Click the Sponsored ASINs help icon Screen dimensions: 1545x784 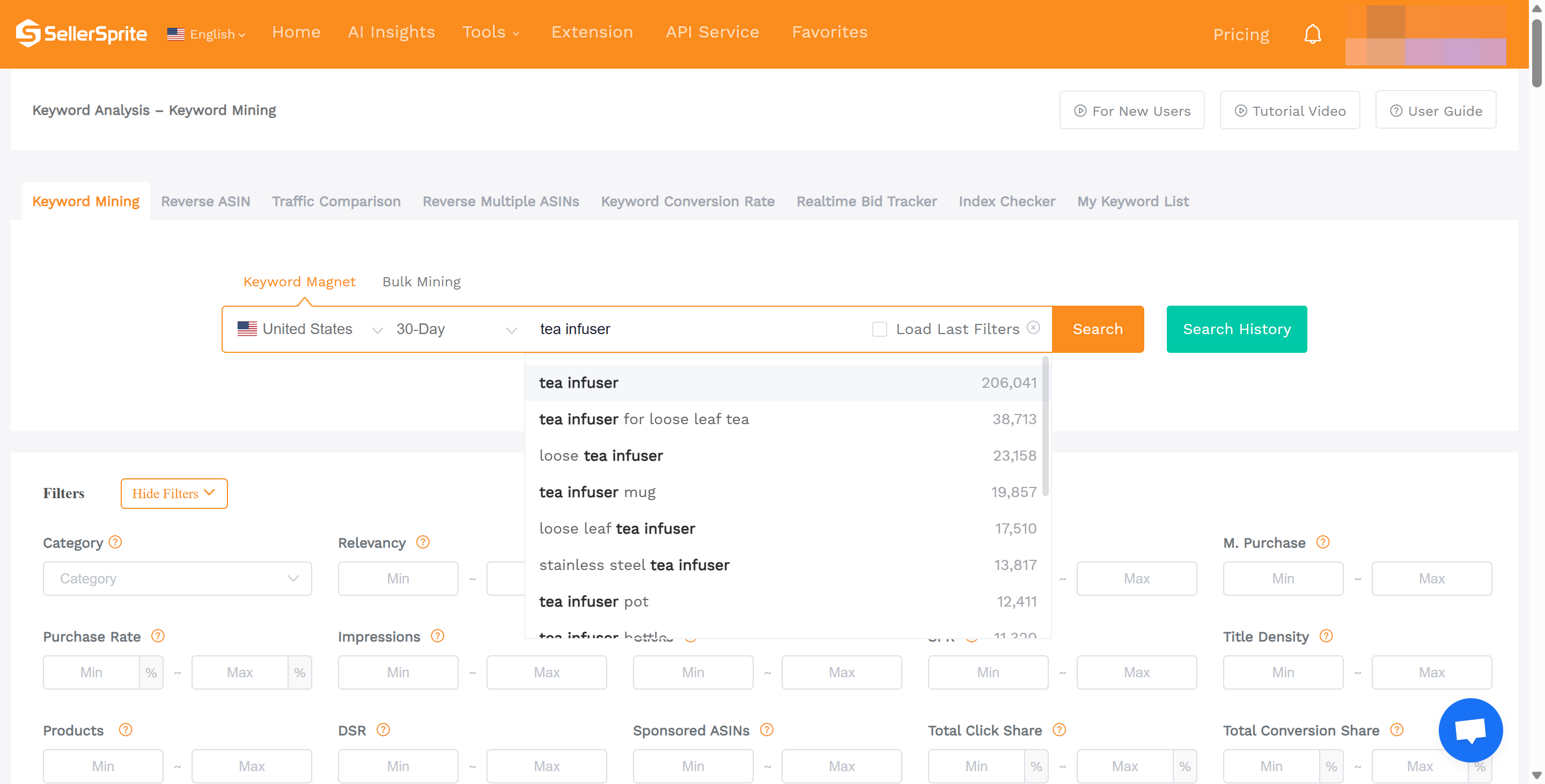767,729
